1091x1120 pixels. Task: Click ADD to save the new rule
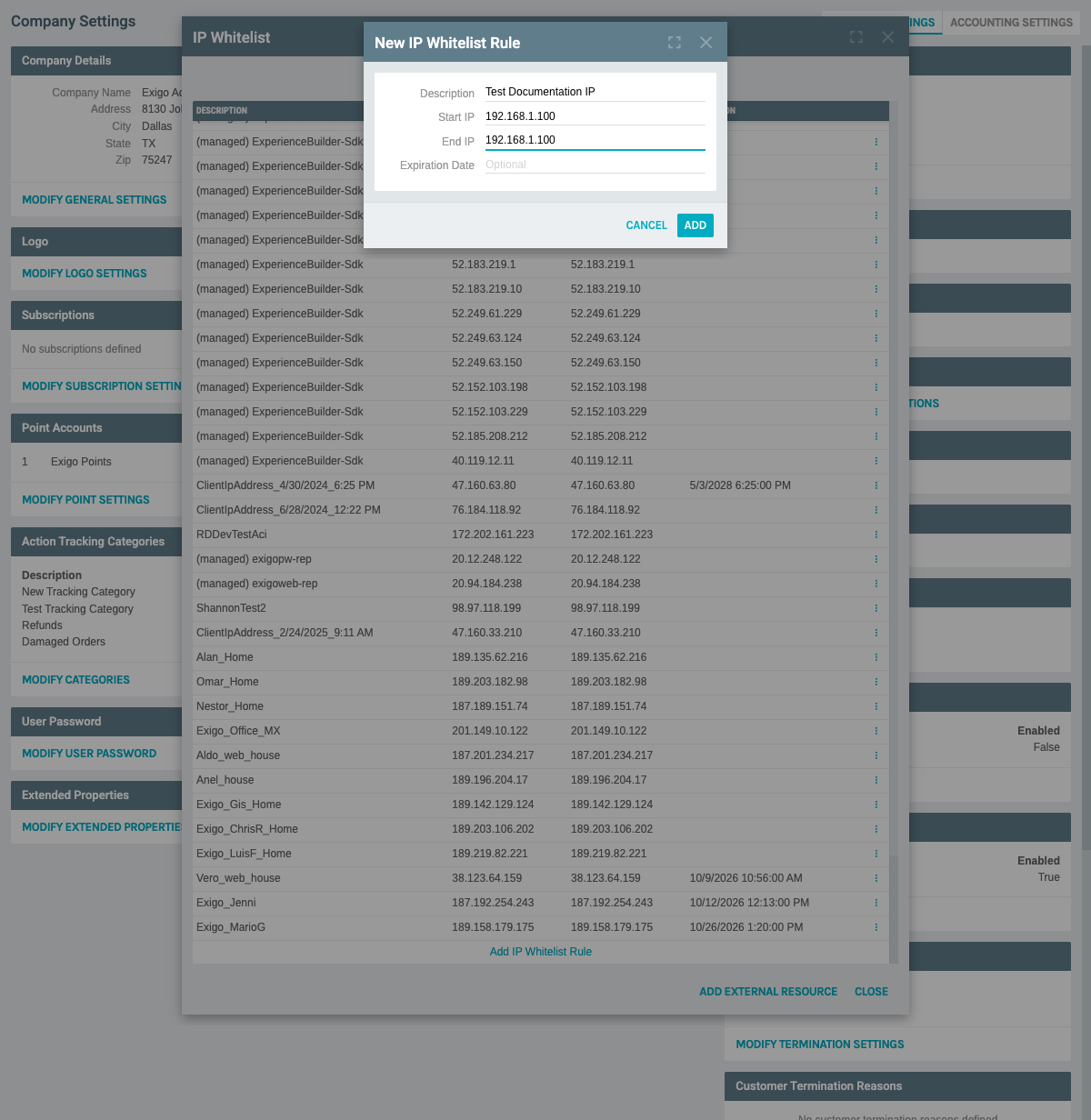[695, 225]
